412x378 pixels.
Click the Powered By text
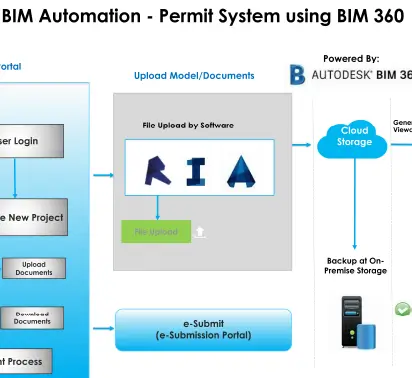tap(351, 59)
